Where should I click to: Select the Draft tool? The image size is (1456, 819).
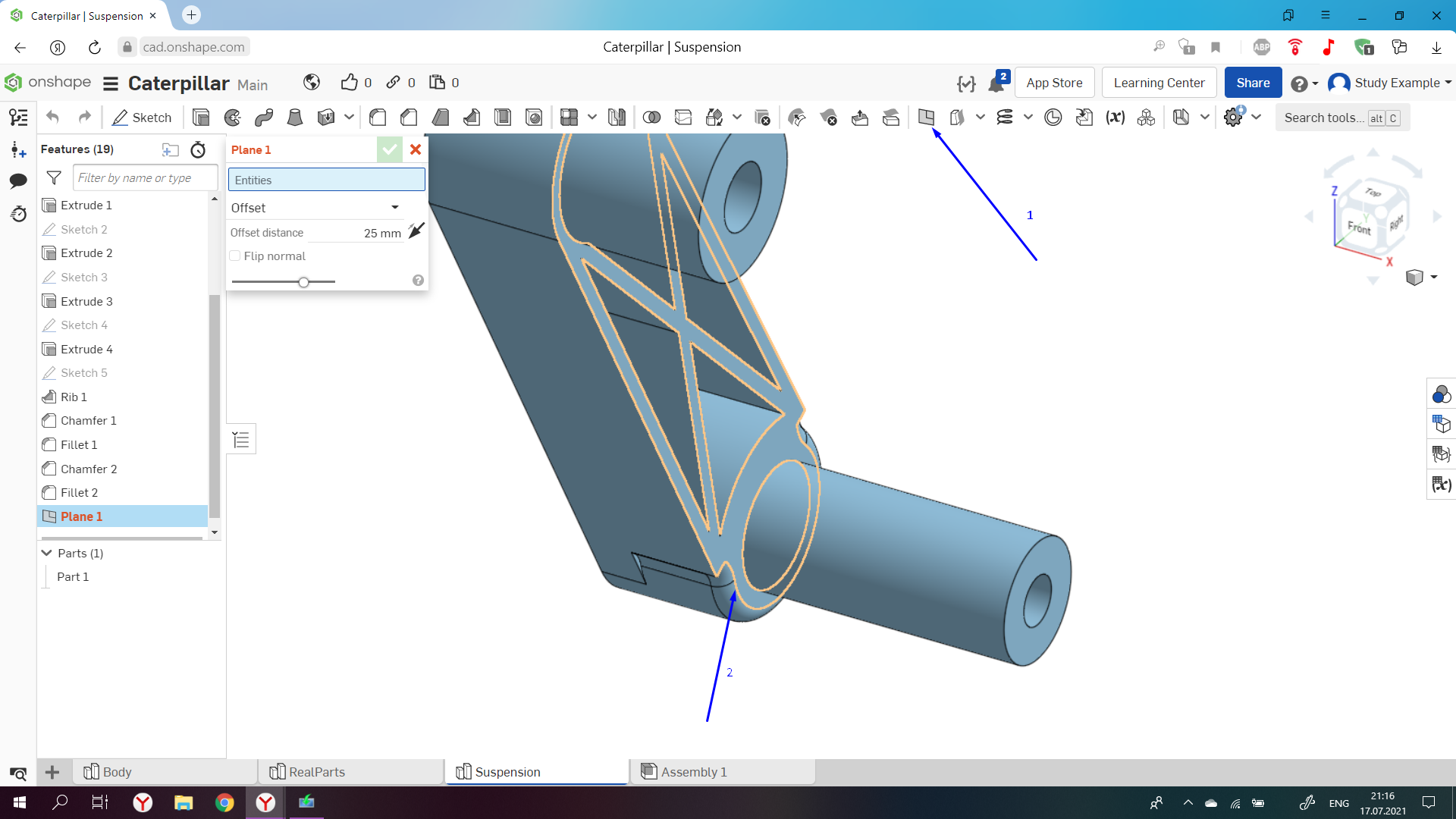pyautogui.click(x=440, y=118)
